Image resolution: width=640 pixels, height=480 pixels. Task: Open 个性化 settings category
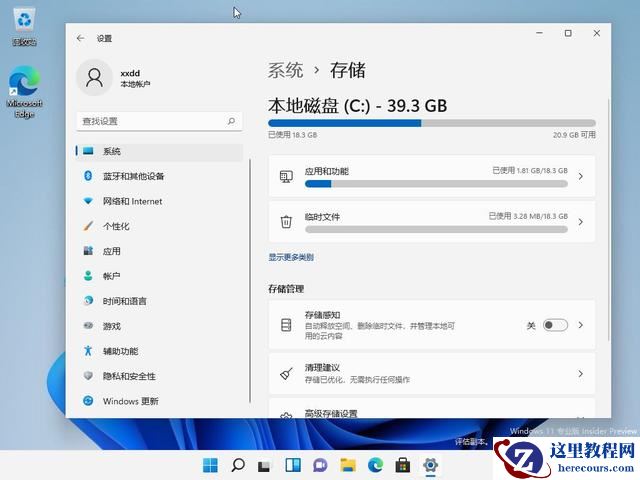coord(159,226)
